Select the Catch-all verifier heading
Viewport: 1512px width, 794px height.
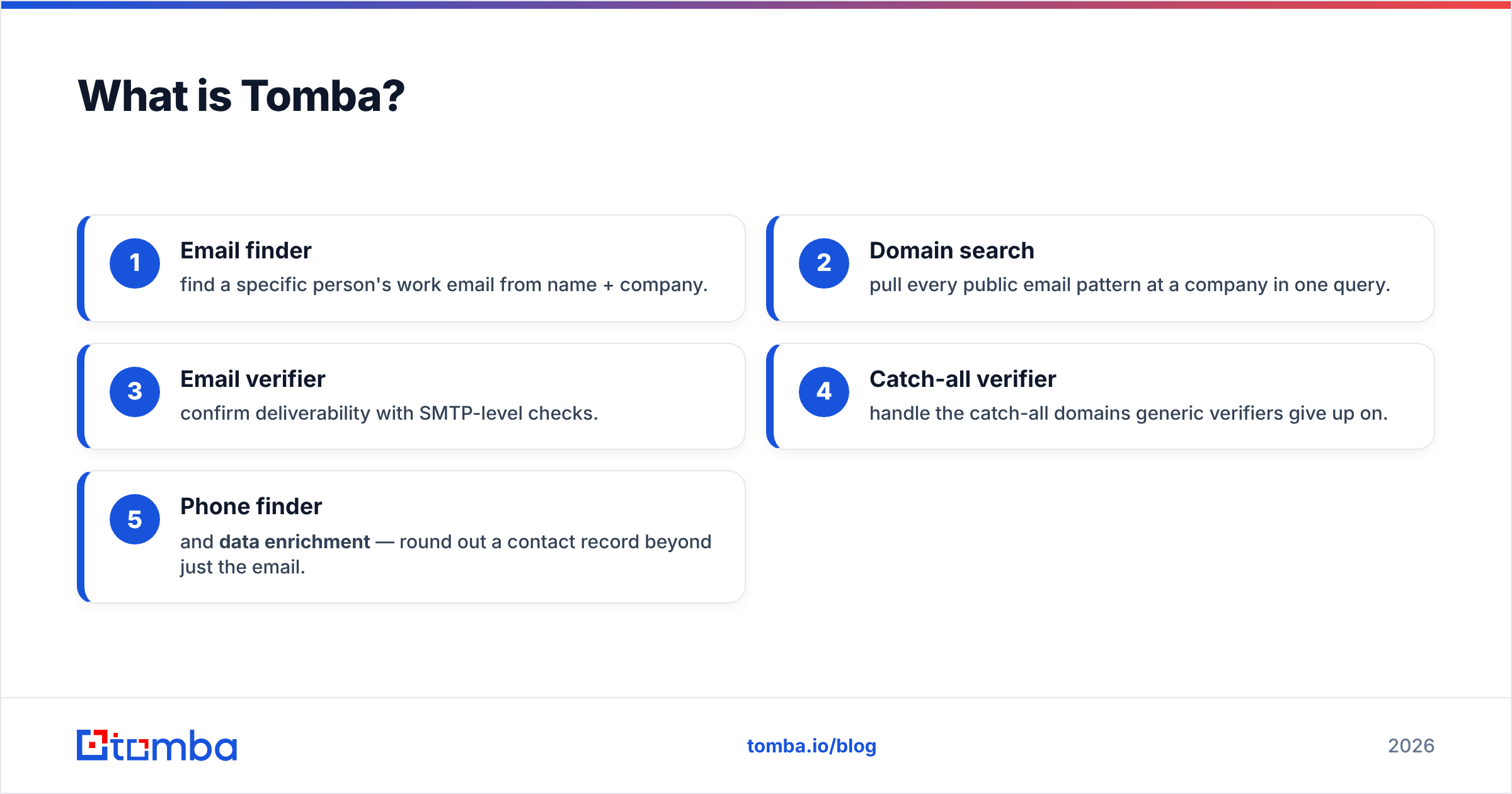[963, 379]
